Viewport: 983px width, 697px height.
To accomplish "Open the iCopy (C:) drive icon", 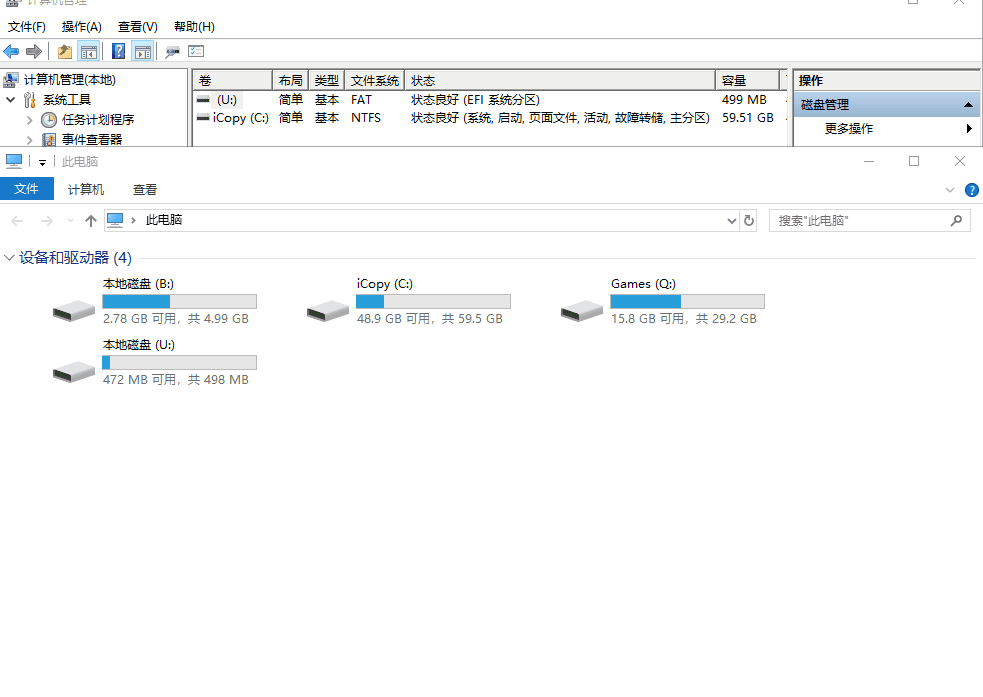I will click(329, 311).
